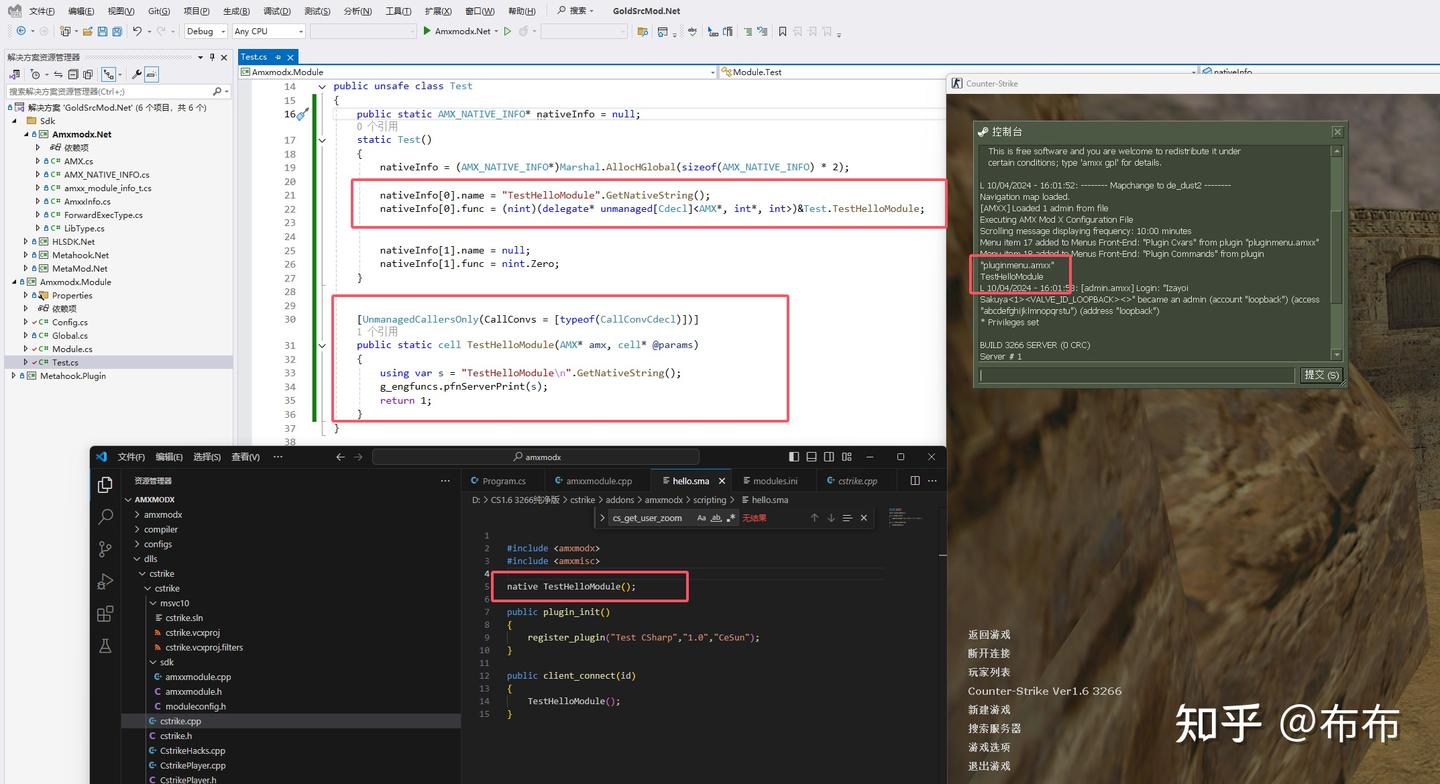
Task: Click the VS Code Testing flask icon
Action: coord(105,647)
